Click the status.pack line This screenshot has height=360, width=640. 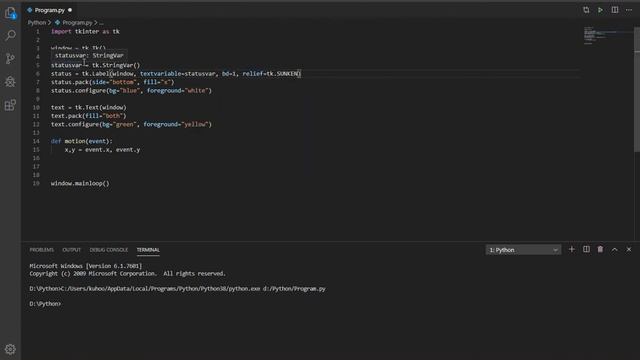[x=113, y=82]
